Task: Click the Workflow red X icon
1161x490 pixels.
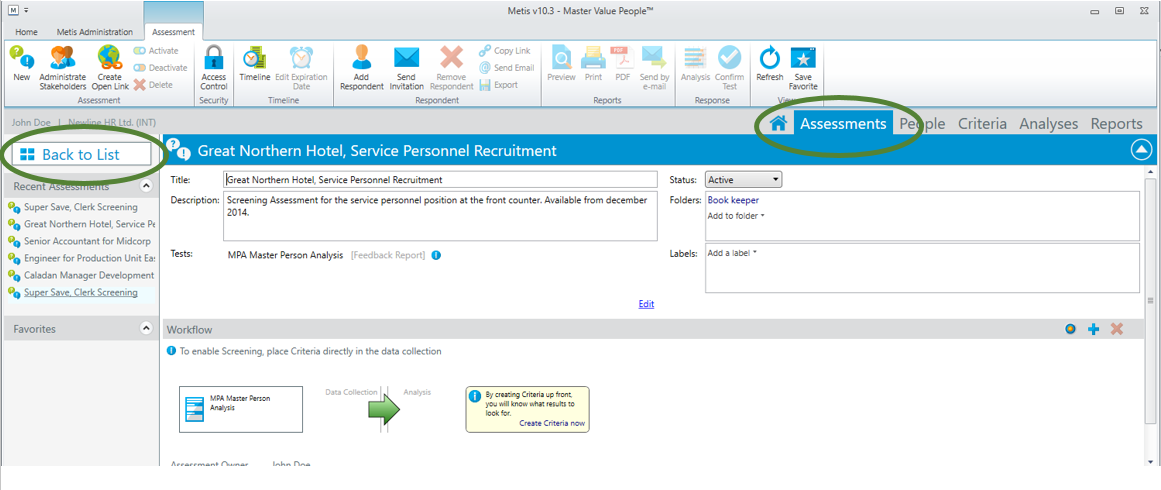Action: 1117,329
